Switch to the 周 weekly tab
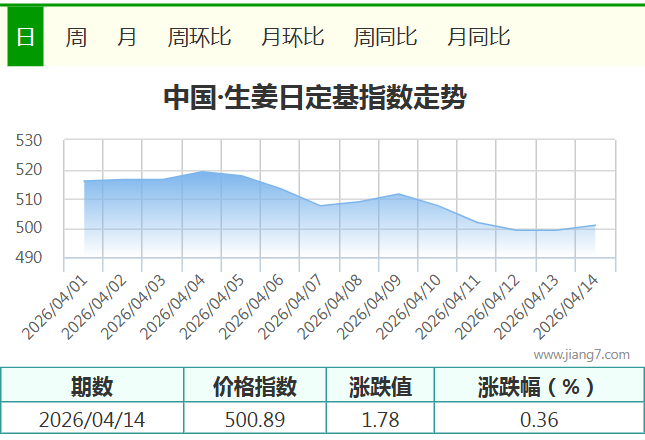Image resolution: width=645 pixels, height=440 pixels. pos(76,37)
